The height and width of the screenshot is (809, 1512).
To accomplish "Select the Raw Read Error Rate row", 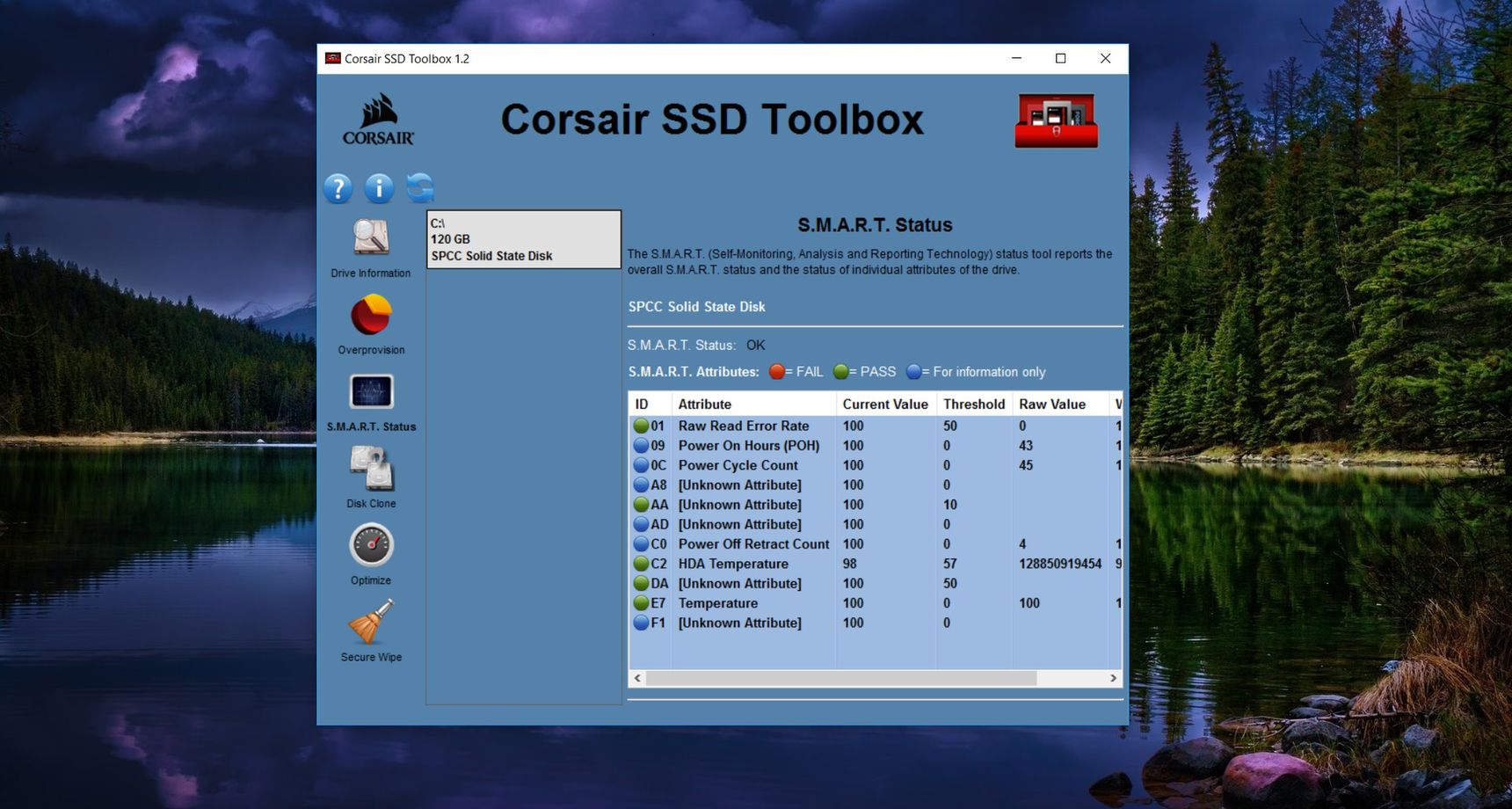I will 876,426.
